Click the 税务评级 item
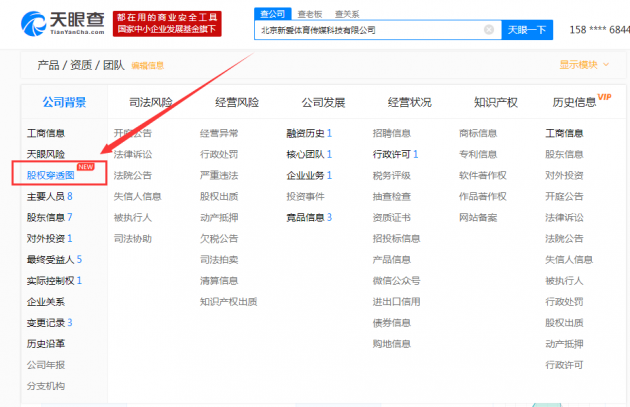This screenshot has height=407, width=630. [x=392, y=175]
